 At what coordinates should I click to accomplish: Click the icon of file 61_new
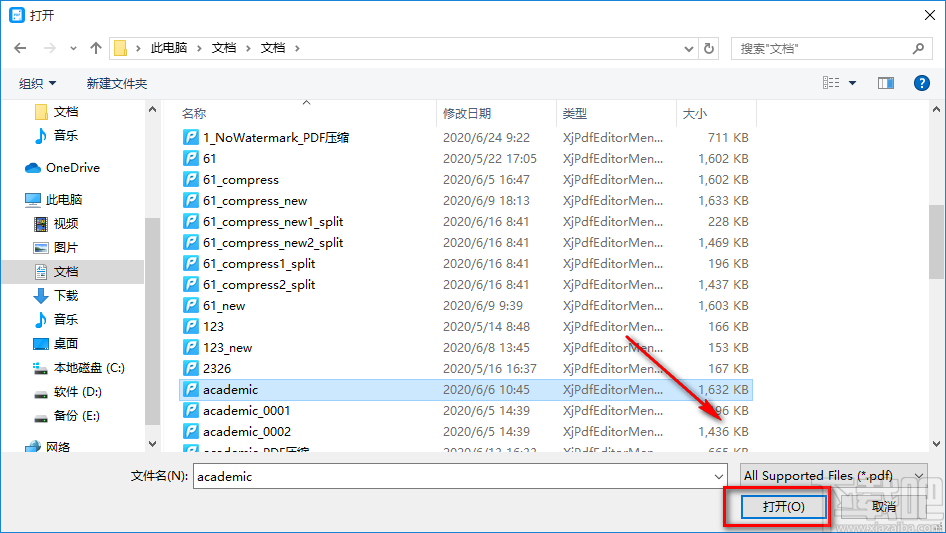(191, 305)
